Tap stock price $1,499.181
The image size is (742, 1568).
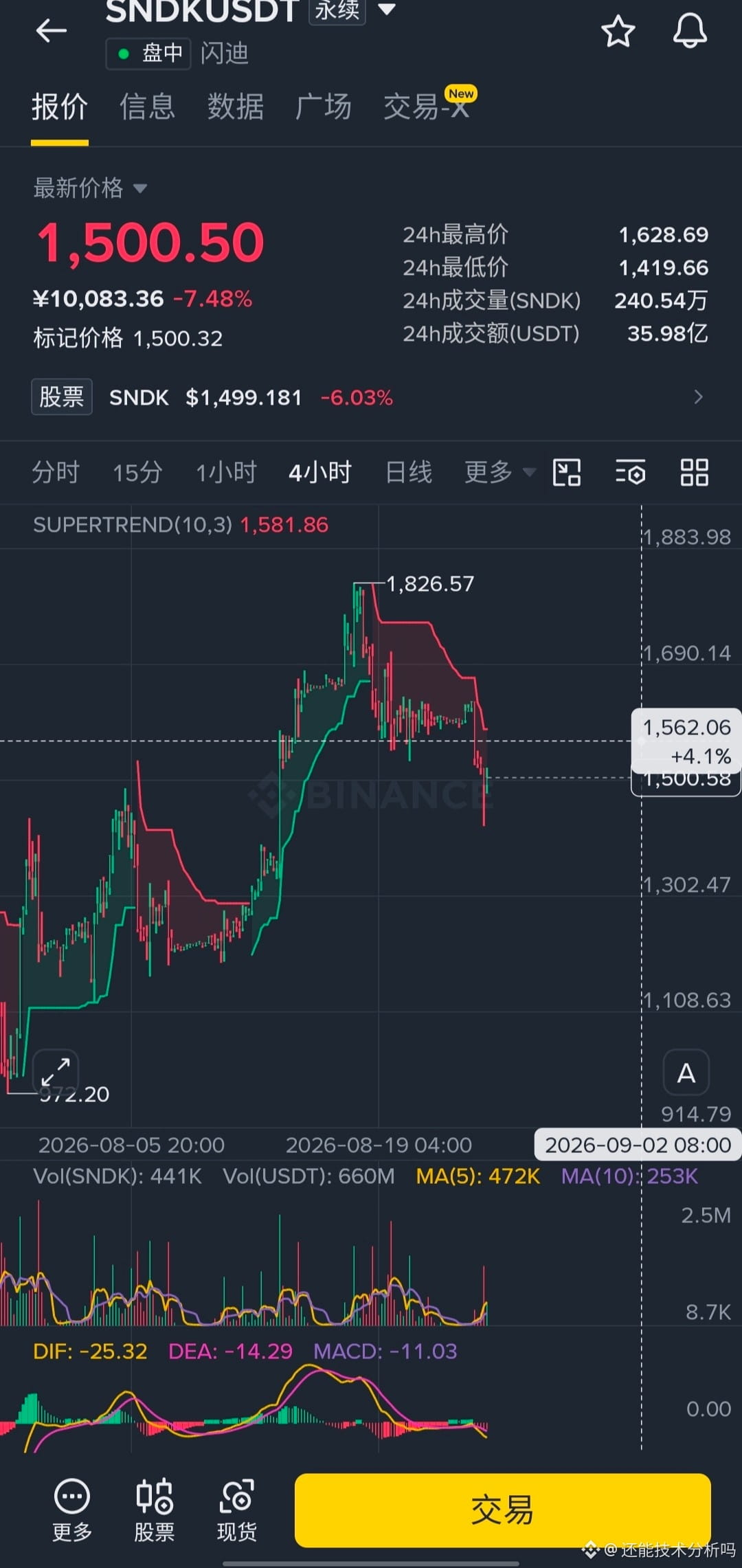coord(244,397)
